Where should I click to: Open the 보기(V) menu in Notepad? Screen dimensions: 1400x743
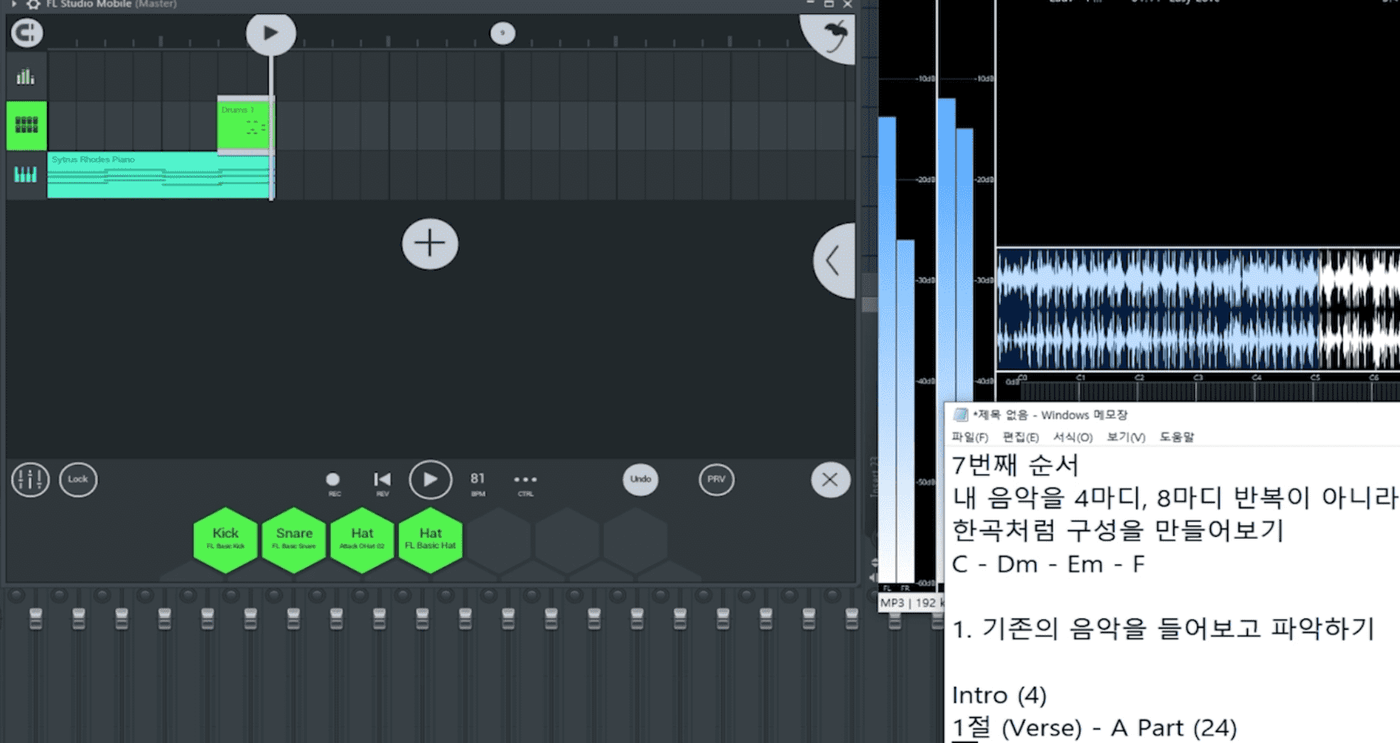1126,437
